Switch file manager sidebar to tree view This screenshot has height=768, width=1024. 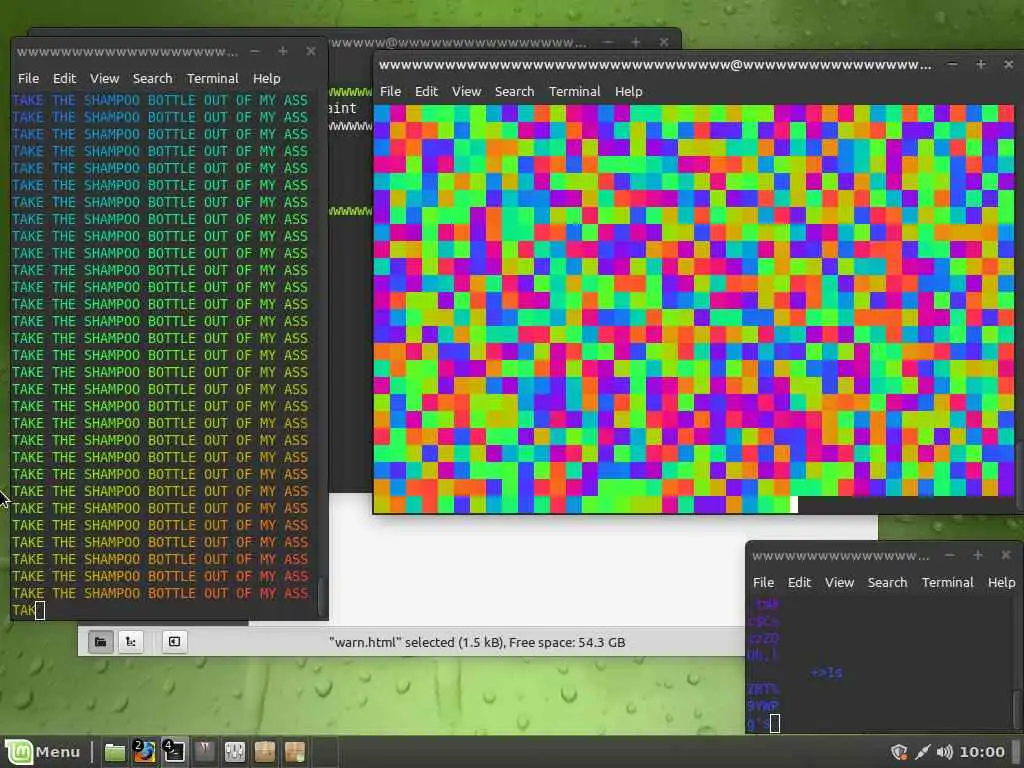[x=131, y=642]
